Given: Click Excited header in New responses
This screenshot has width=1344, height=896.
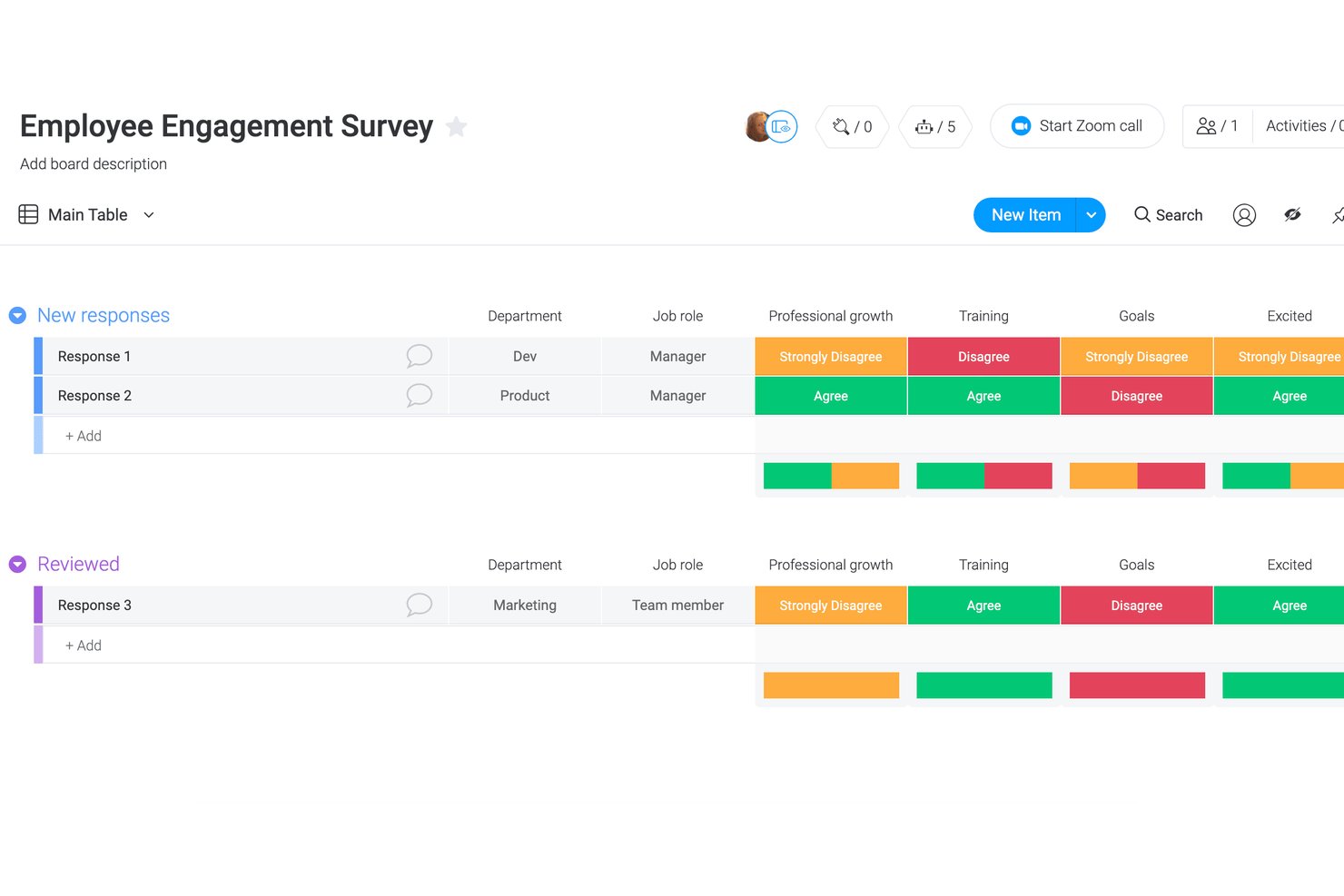Looking at the screenshot, I should pos(1290,316).
